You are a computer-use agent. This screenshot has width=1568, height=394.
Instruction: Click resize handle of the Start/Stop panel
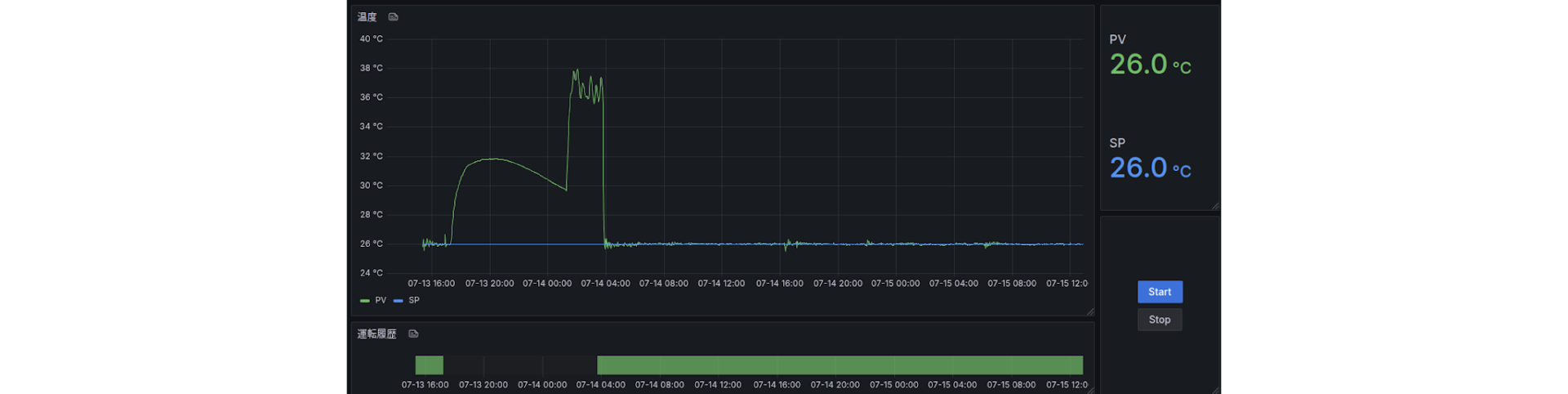(x=1214, y=389)
